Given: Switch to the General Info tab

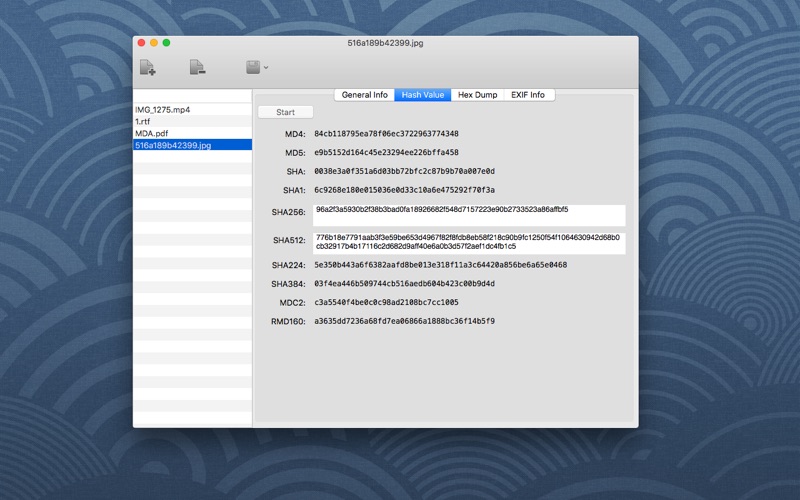Looking at the screenshot, I should (364, 95).
